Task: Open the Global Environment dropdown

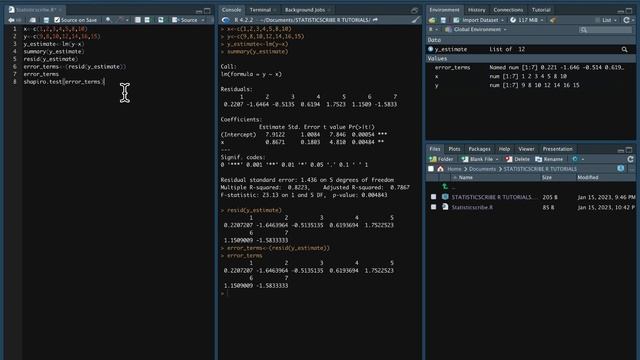Action: click(476, 29)
